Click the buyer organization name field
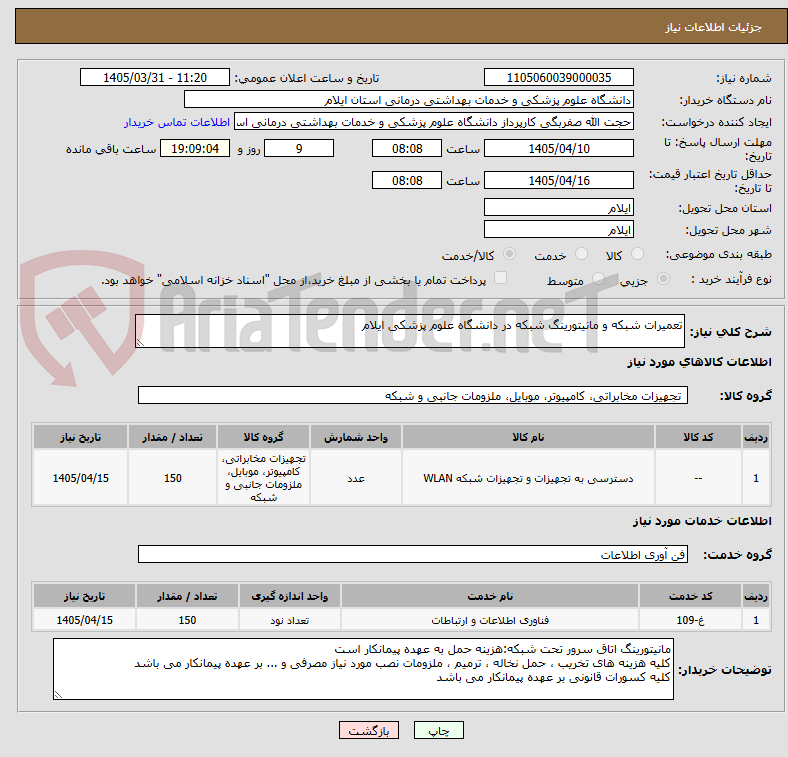Image resolution: width=788 pixels, height=757 pixels. tap(409, 100)
